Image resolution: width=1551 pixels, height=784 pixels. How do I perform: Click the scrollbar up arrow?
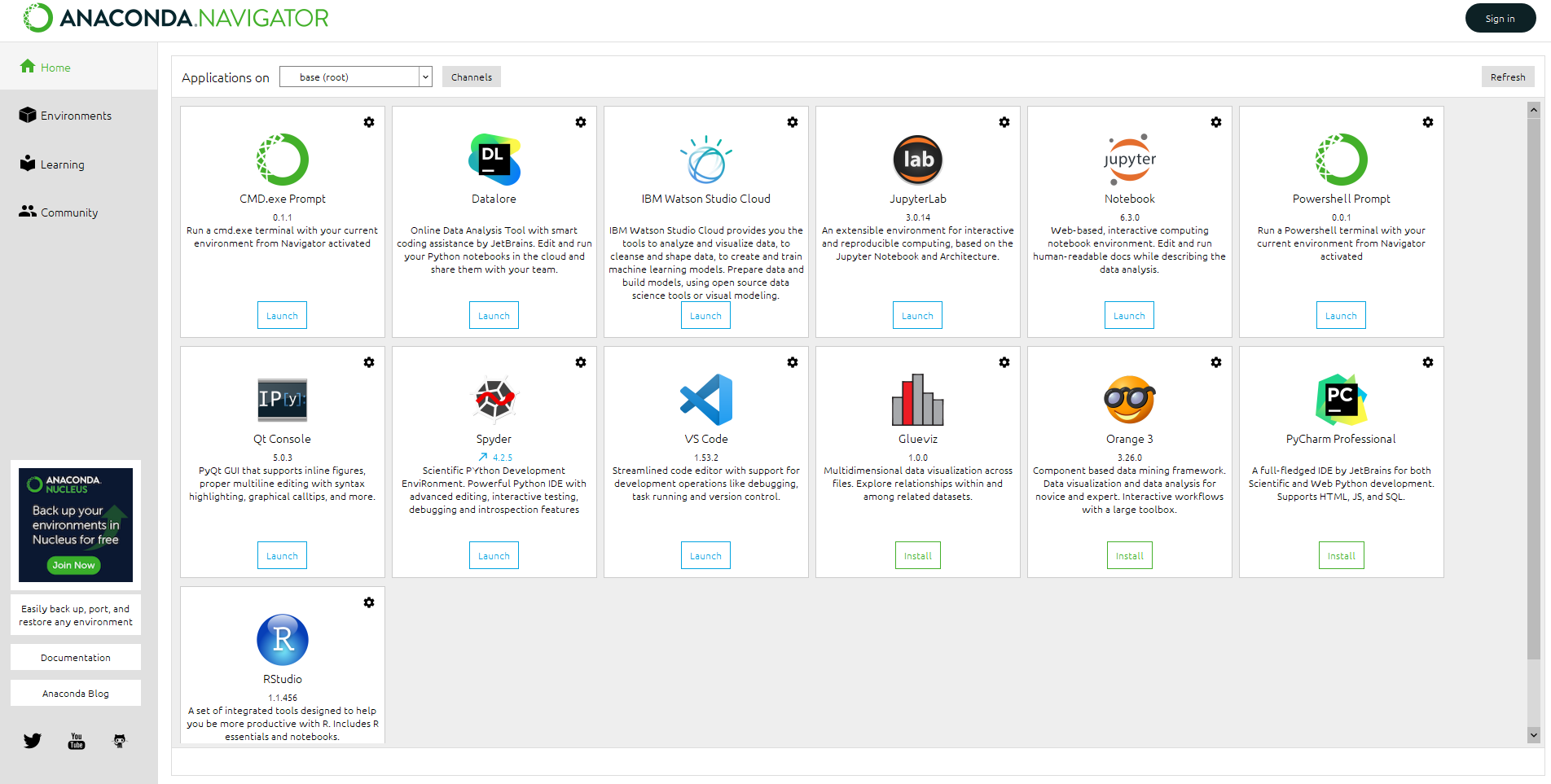(1534, 109)
